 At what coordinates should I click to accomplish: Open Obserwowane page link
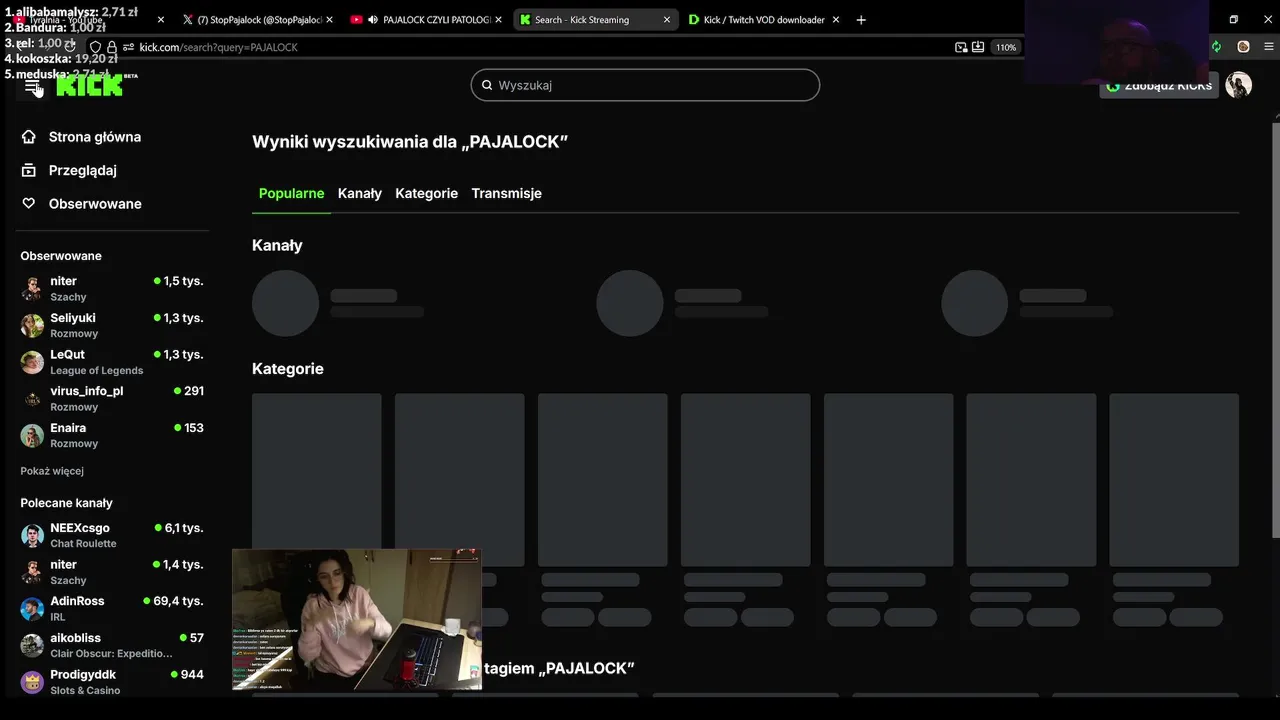[95, 203]
